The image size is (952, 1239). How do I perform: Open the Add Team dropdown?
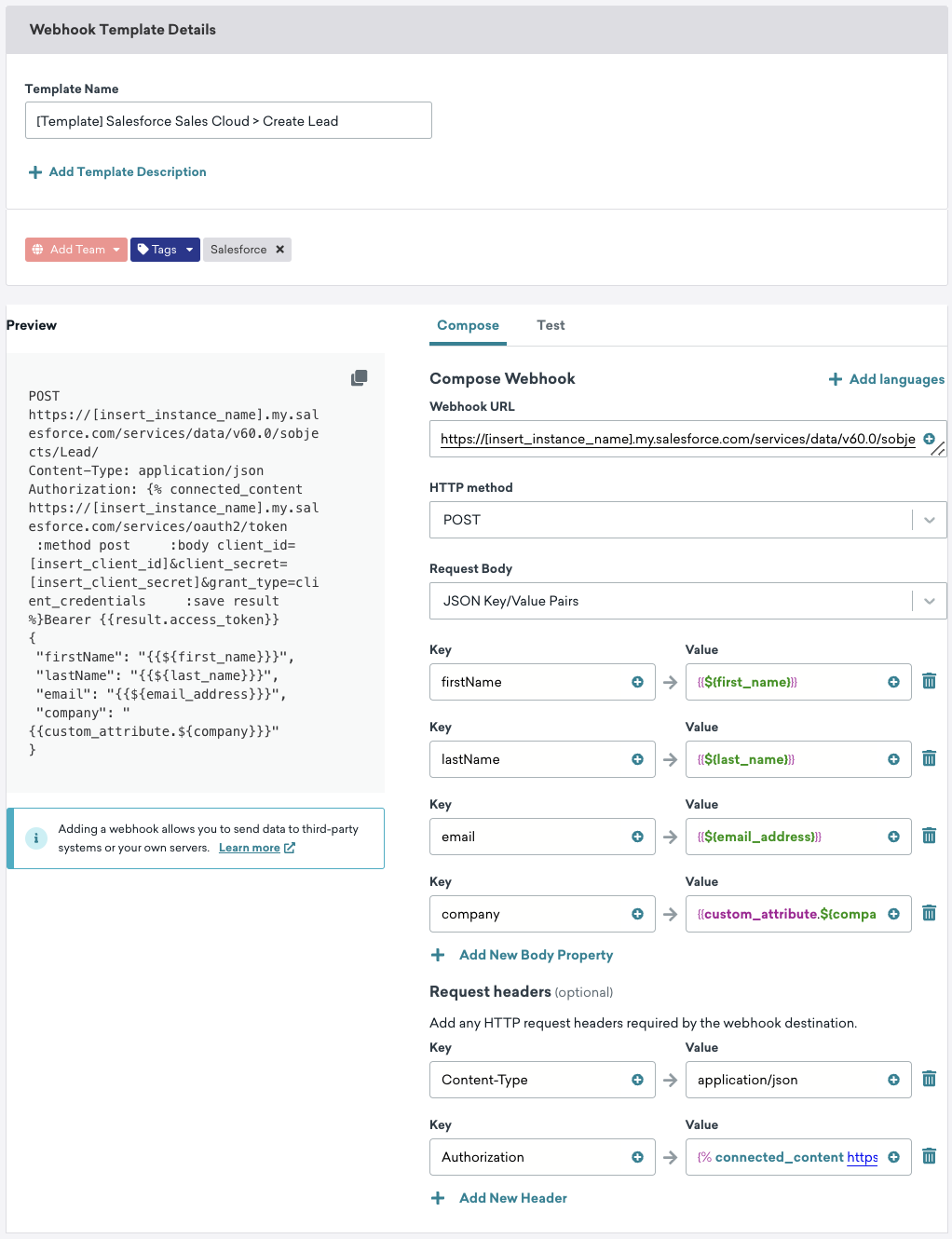point(76,250)
